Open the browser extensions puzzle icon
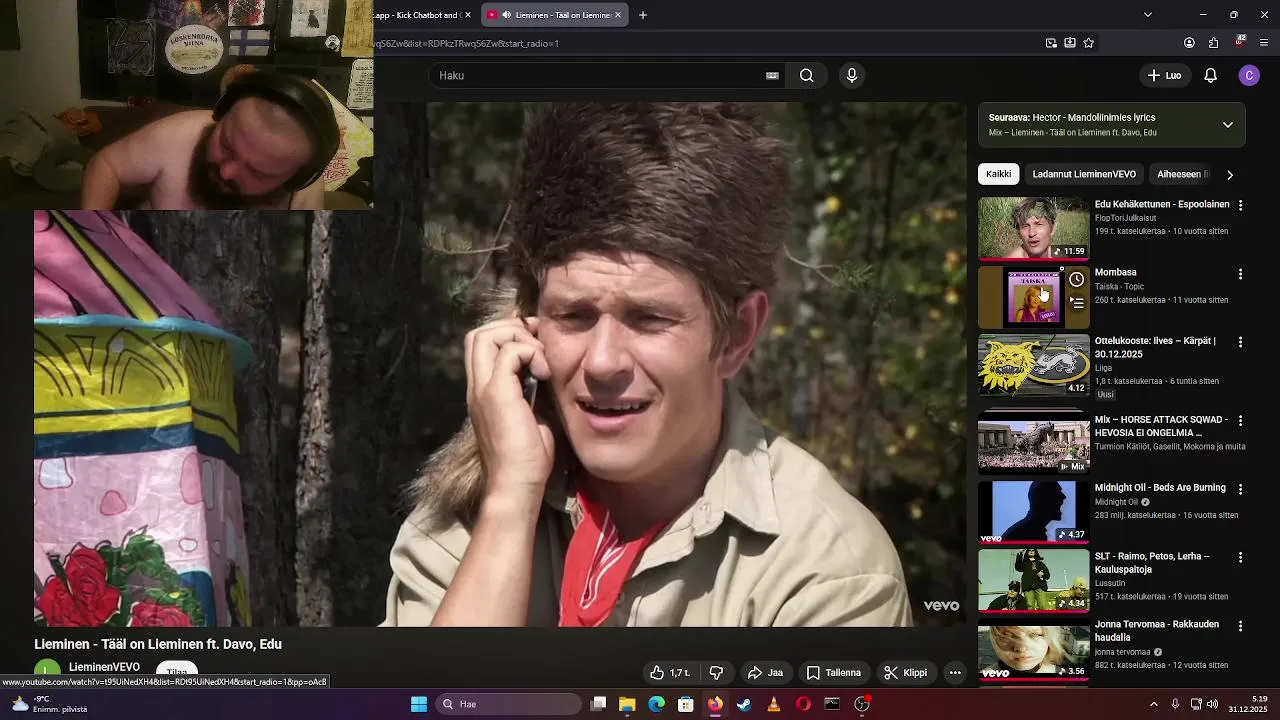Screen dimensions: 1280x720 (1213, 43)
